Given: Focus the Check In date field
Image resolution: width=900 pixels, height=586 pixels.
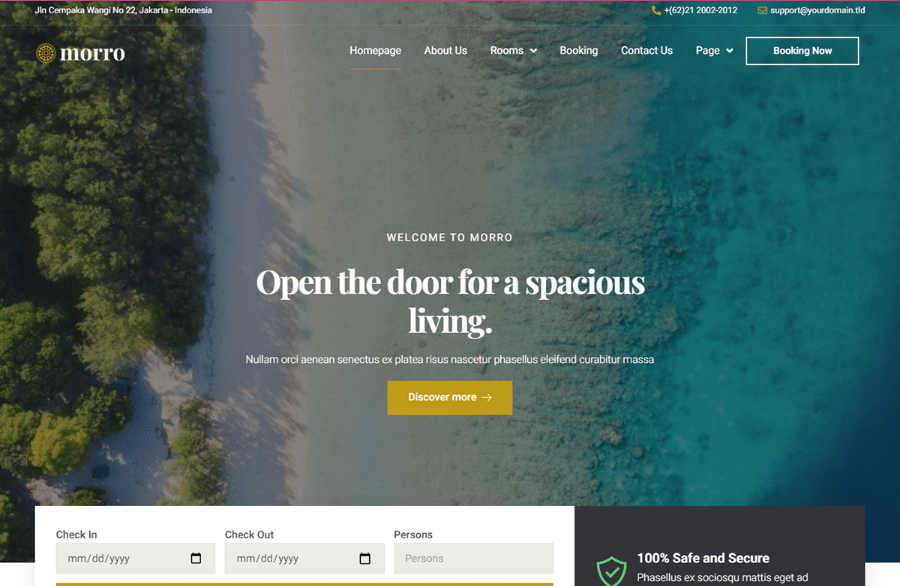Looking at the screenshot, I should 135,558.
